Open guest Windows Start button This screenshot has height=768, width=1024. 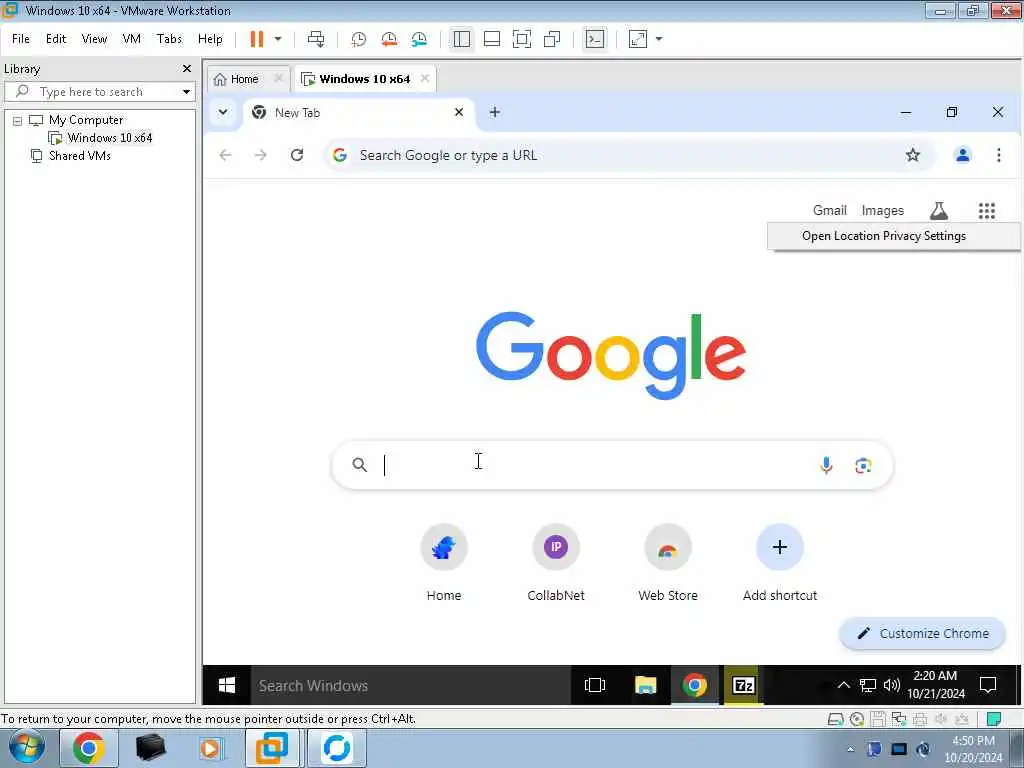coord(227,685)
